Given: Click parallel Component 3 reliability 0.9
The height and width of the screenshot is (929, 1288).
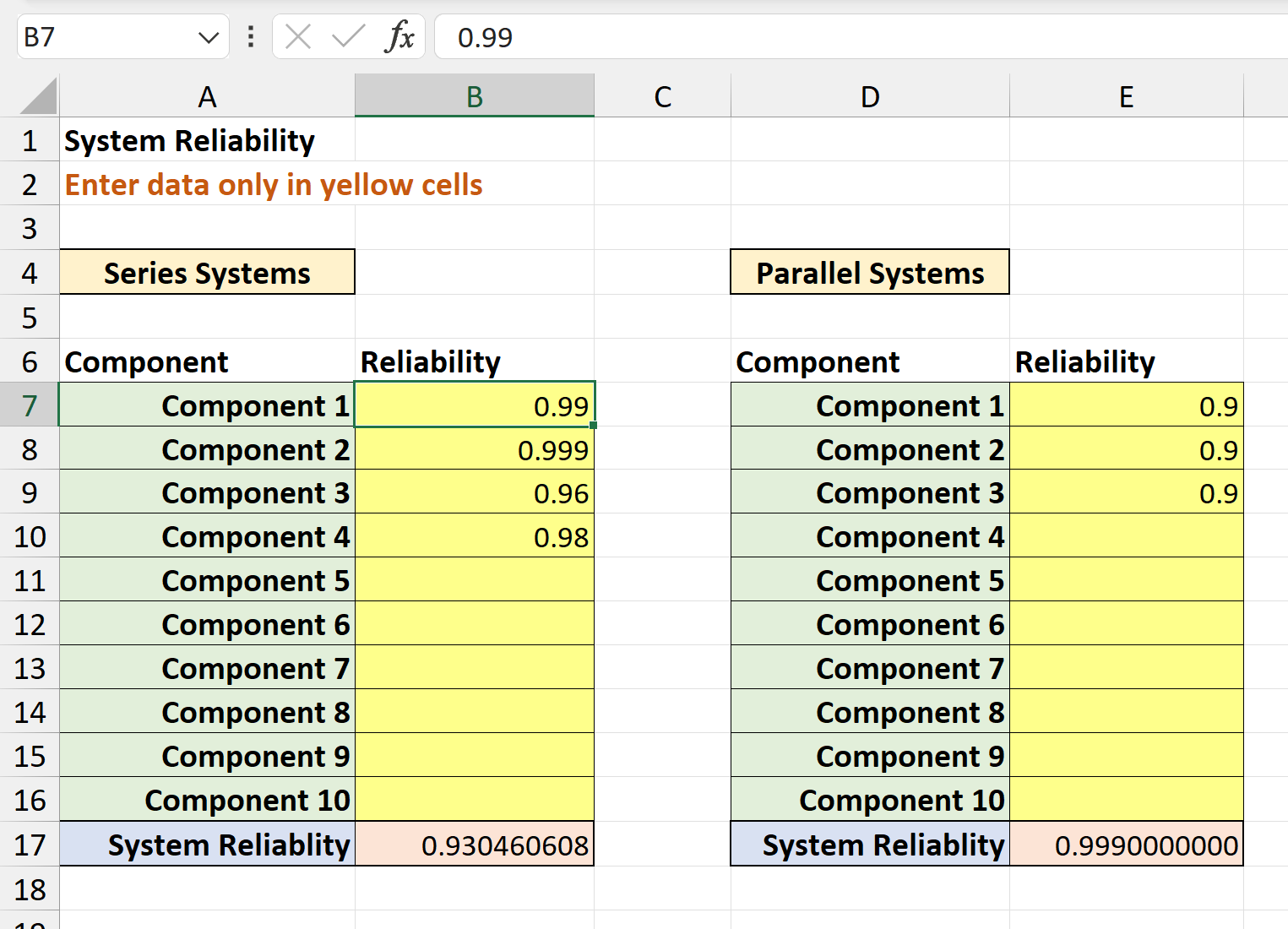Looking at the screenshot, I should tap(1127, 492).
